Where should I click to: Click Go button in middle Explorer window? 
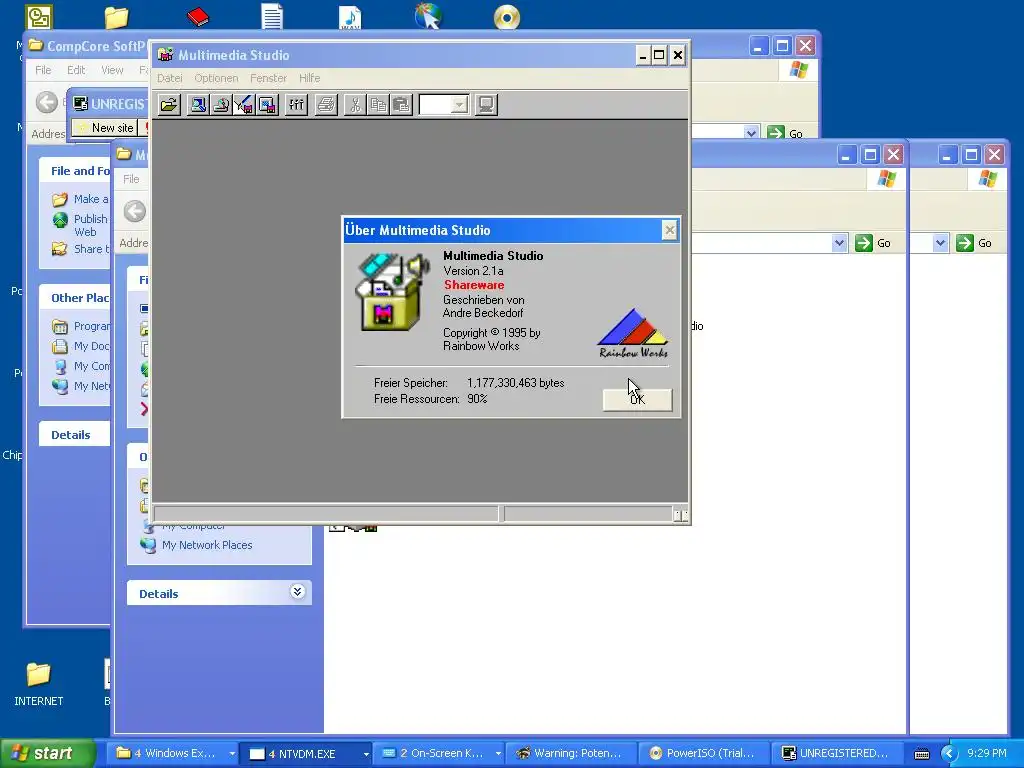click(x=873, y=243)
